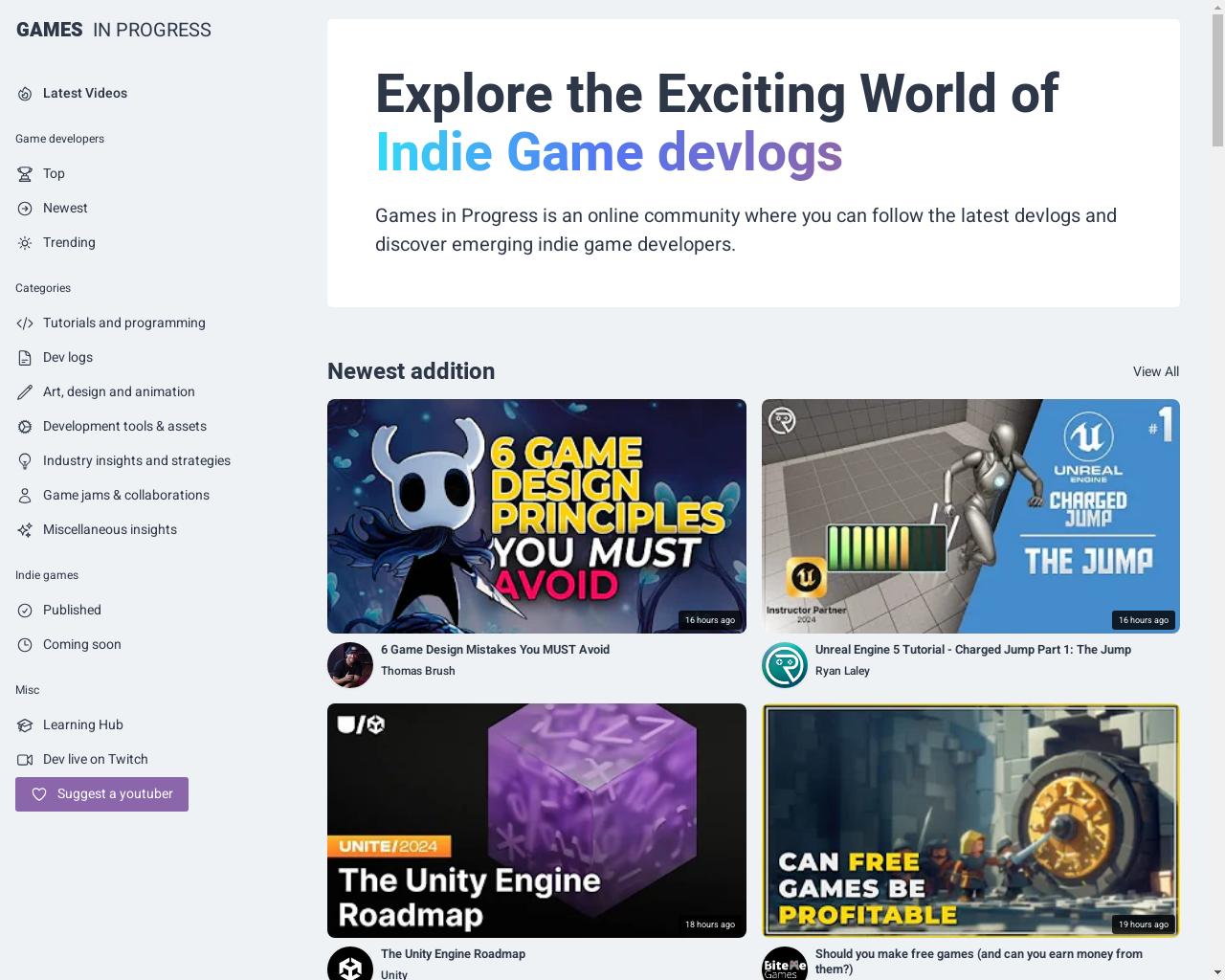Open Unreal Charged Jump video thumbnail

pyautogui.click(x=970, y=516)
